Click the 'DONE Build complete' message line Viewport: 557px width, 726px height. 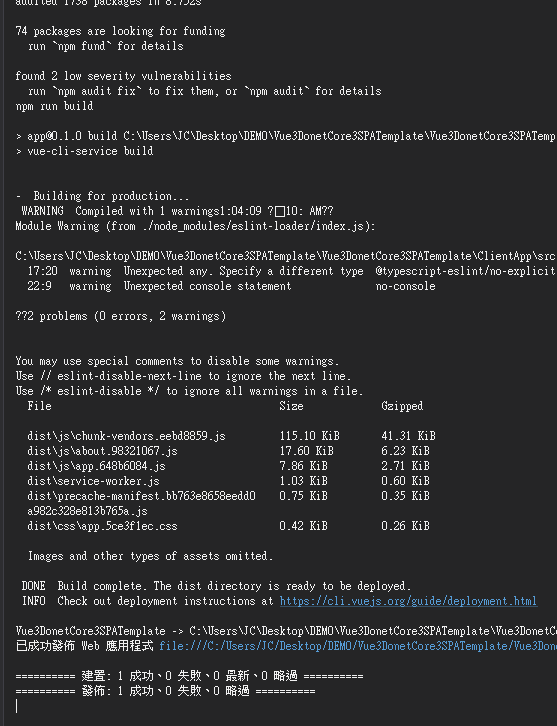[216, 586]
